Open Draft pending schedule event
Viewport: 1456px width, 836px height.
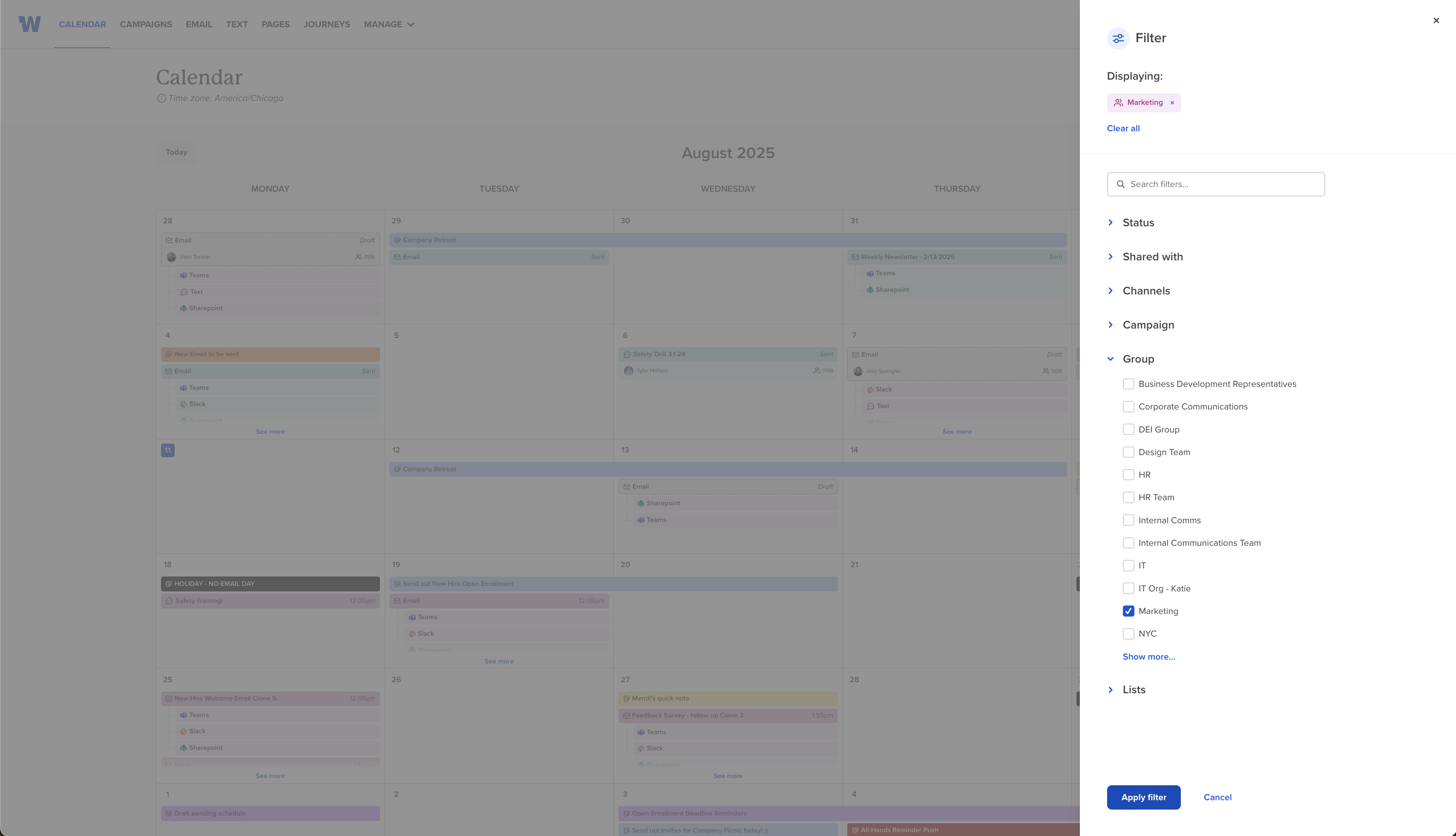(x=270, y=813)
